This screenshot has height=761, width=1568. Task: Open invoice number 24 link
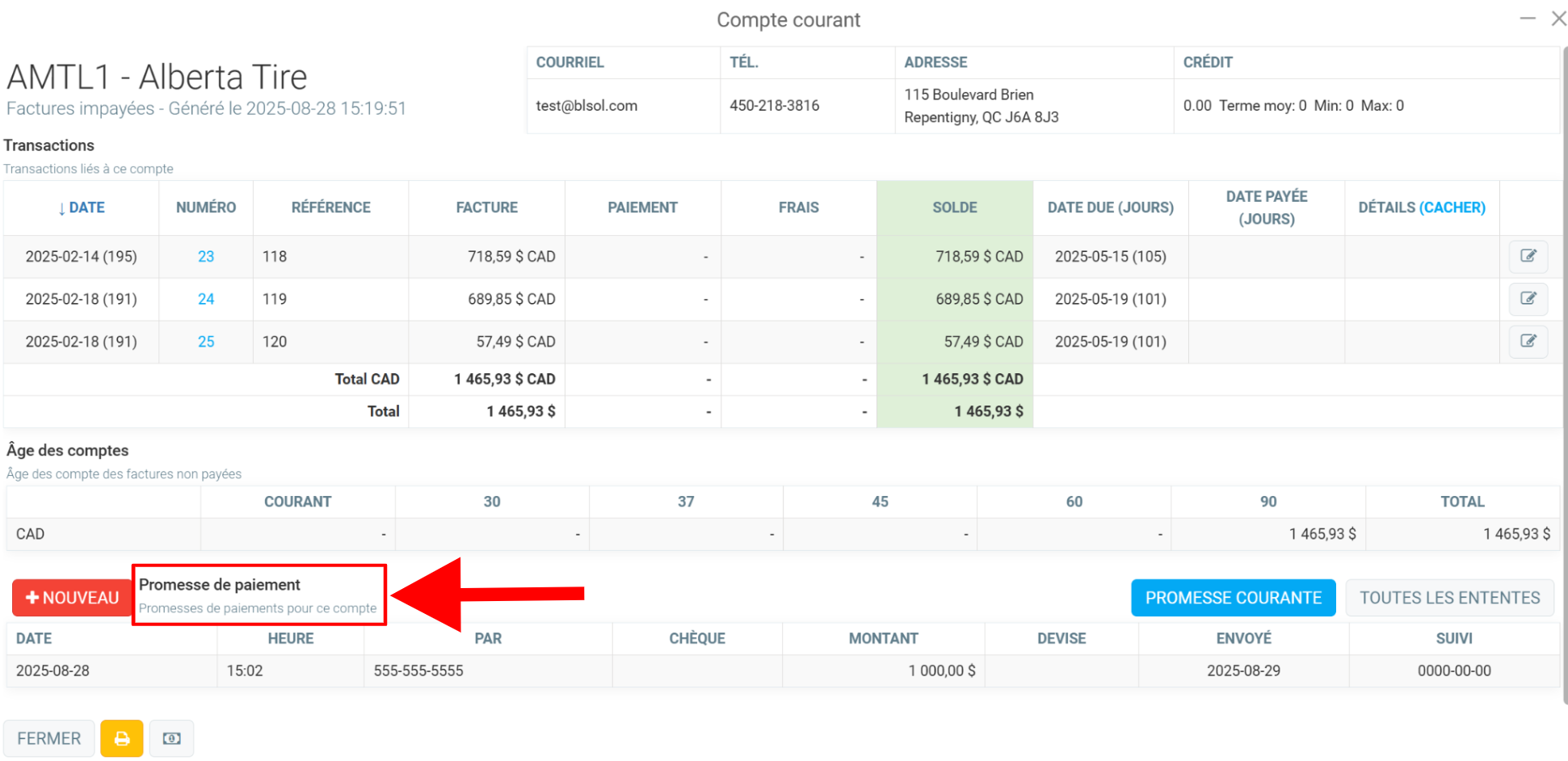(x=206, y=299)
